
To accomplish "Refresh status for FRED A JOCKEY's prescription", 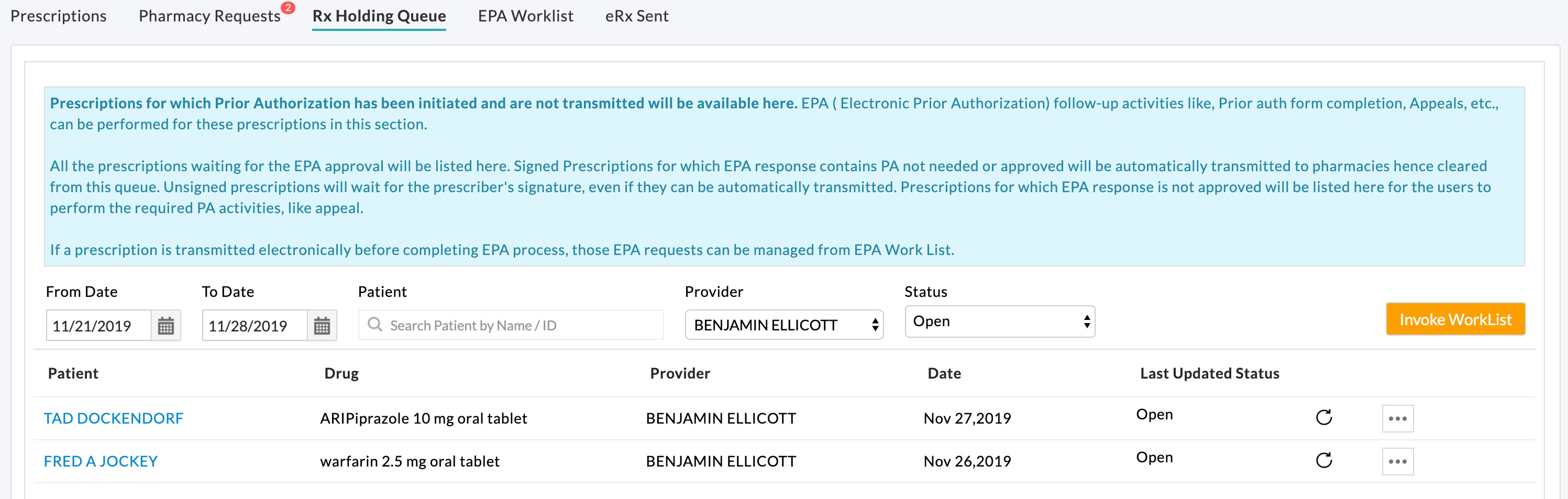I will coord(1324,461).
